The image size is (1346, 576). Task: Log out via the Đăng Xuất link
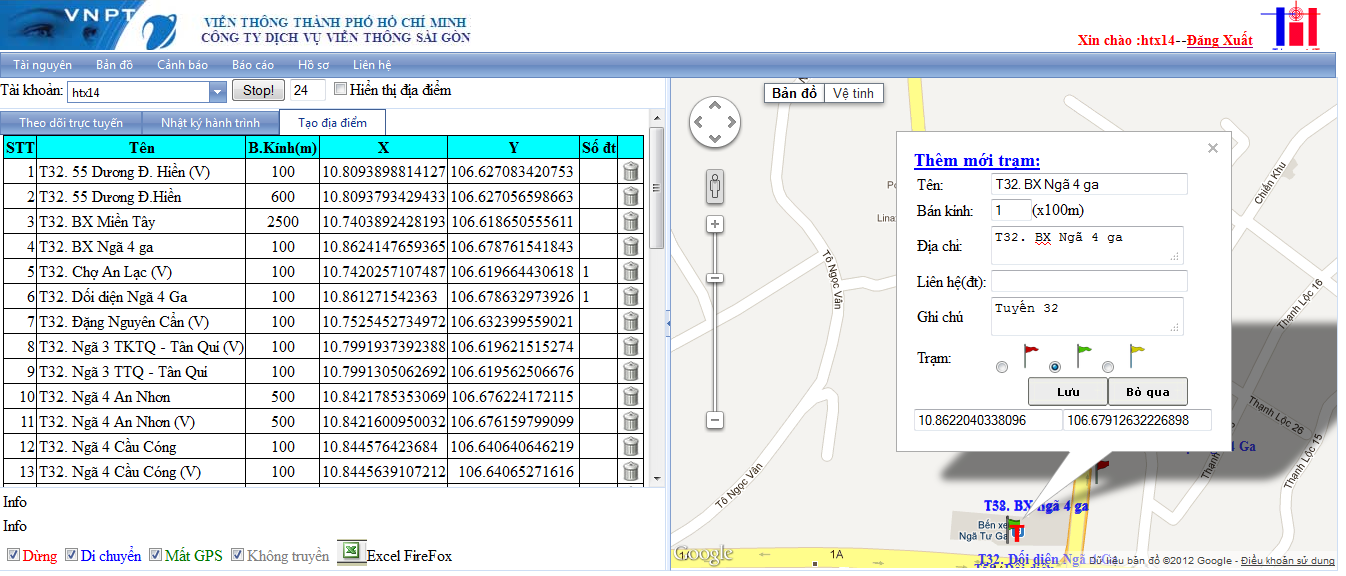1220,40
